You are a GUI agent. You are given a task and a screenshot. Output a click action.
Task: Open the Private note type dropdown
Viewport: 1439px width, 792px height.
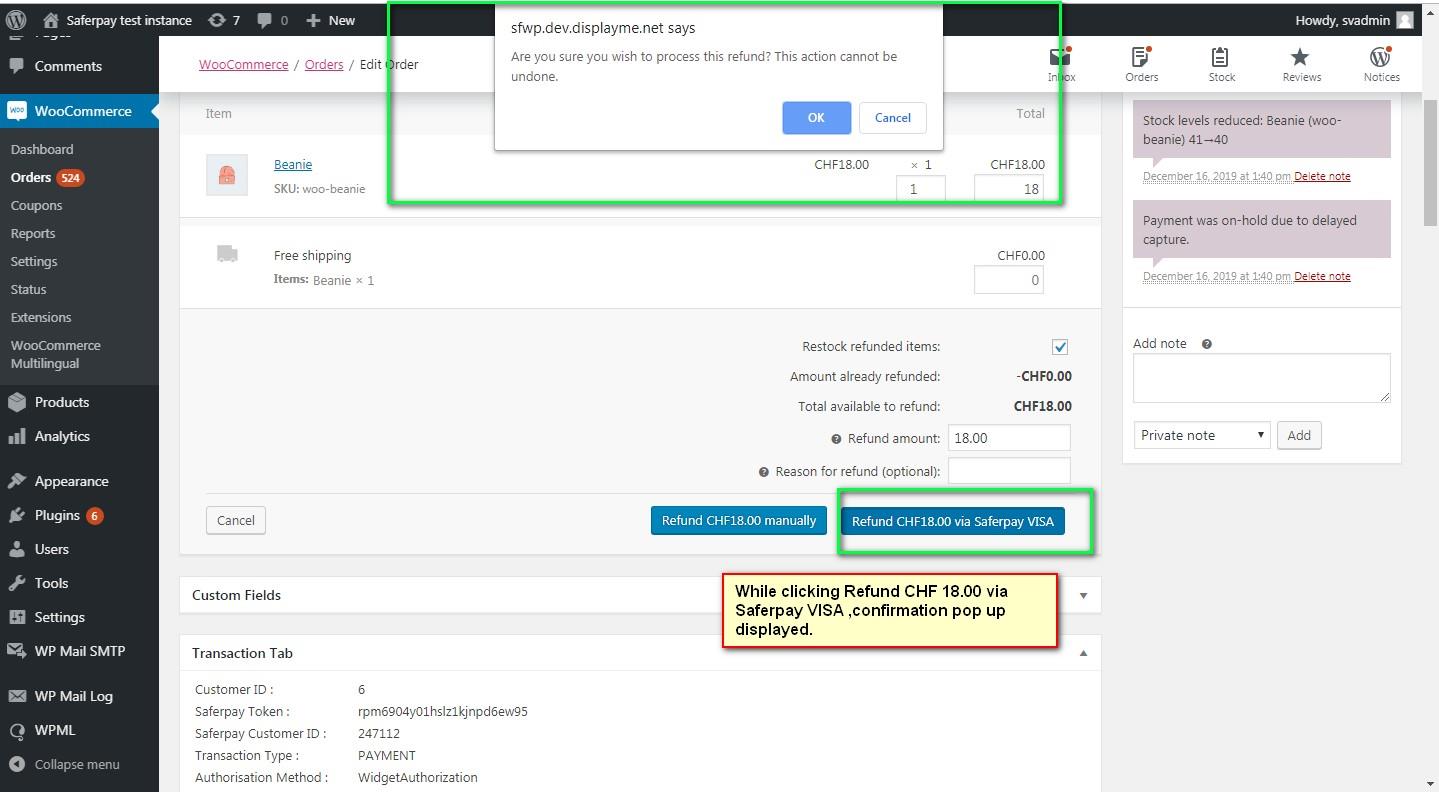click(x=1201, y=435)
